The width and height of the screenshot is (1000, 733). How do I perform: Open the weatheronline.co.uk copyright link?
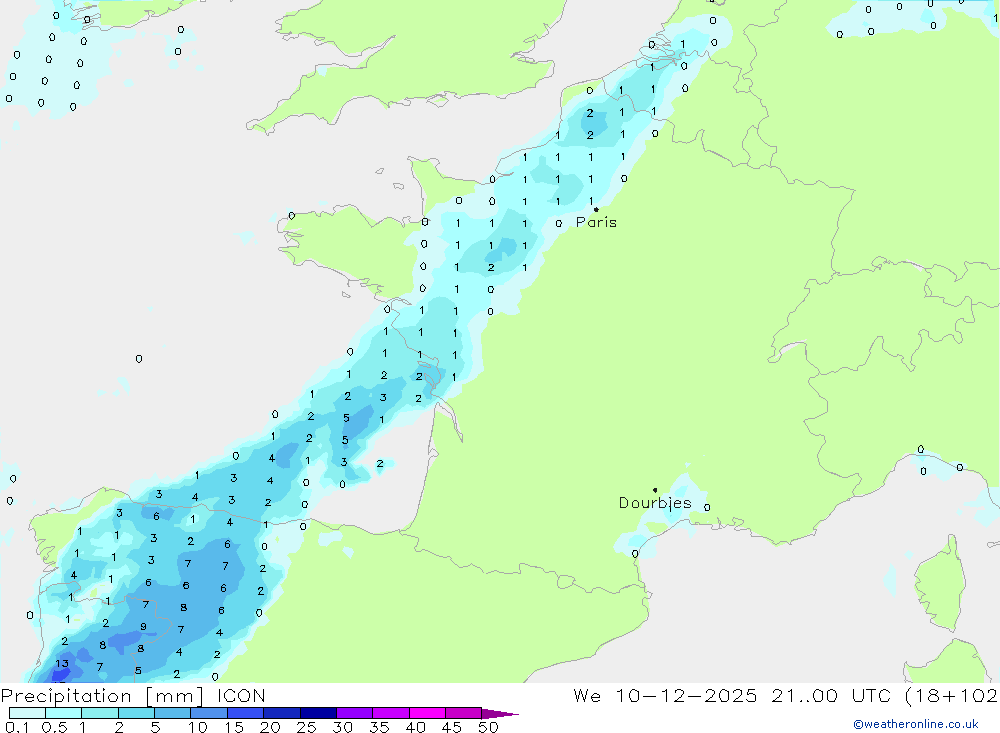coord(916,724)
